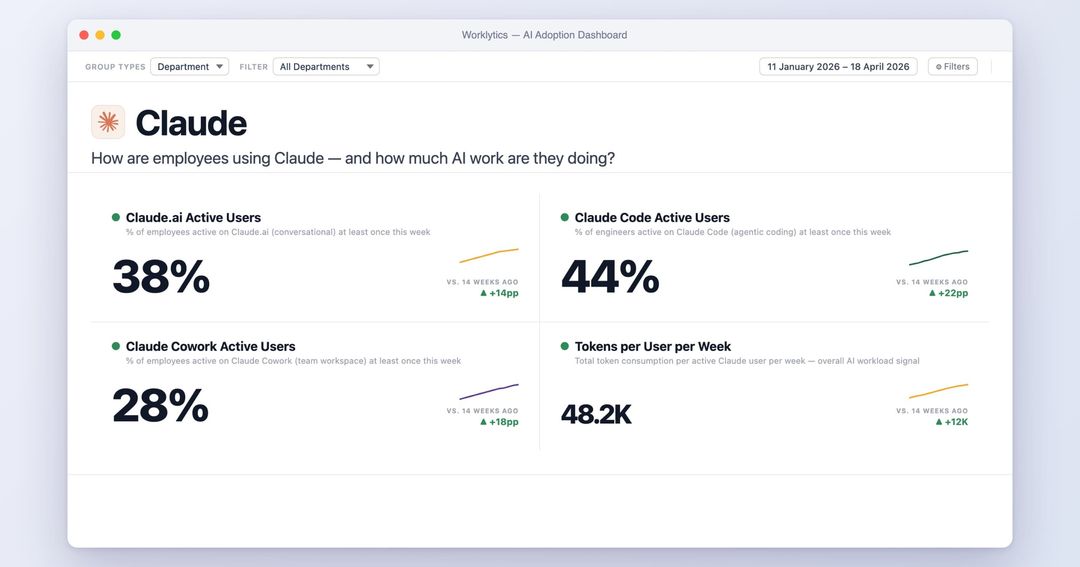Click the green dot beside Claude Code Active Users

point(565,217)
